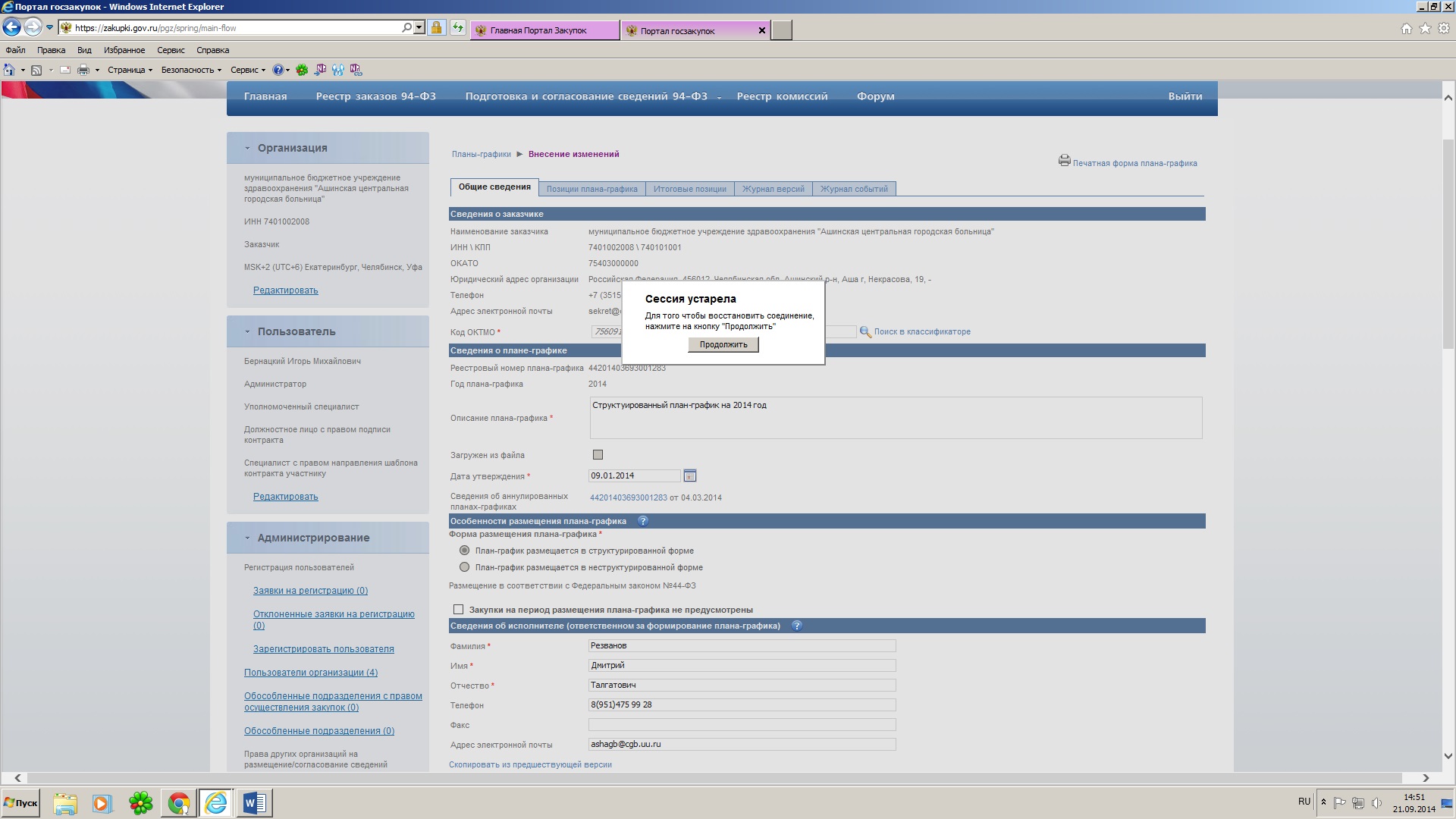Open the Избранное menu
Image resolution: width=1456 pixels, height=819 pixels.
[124, 50]
